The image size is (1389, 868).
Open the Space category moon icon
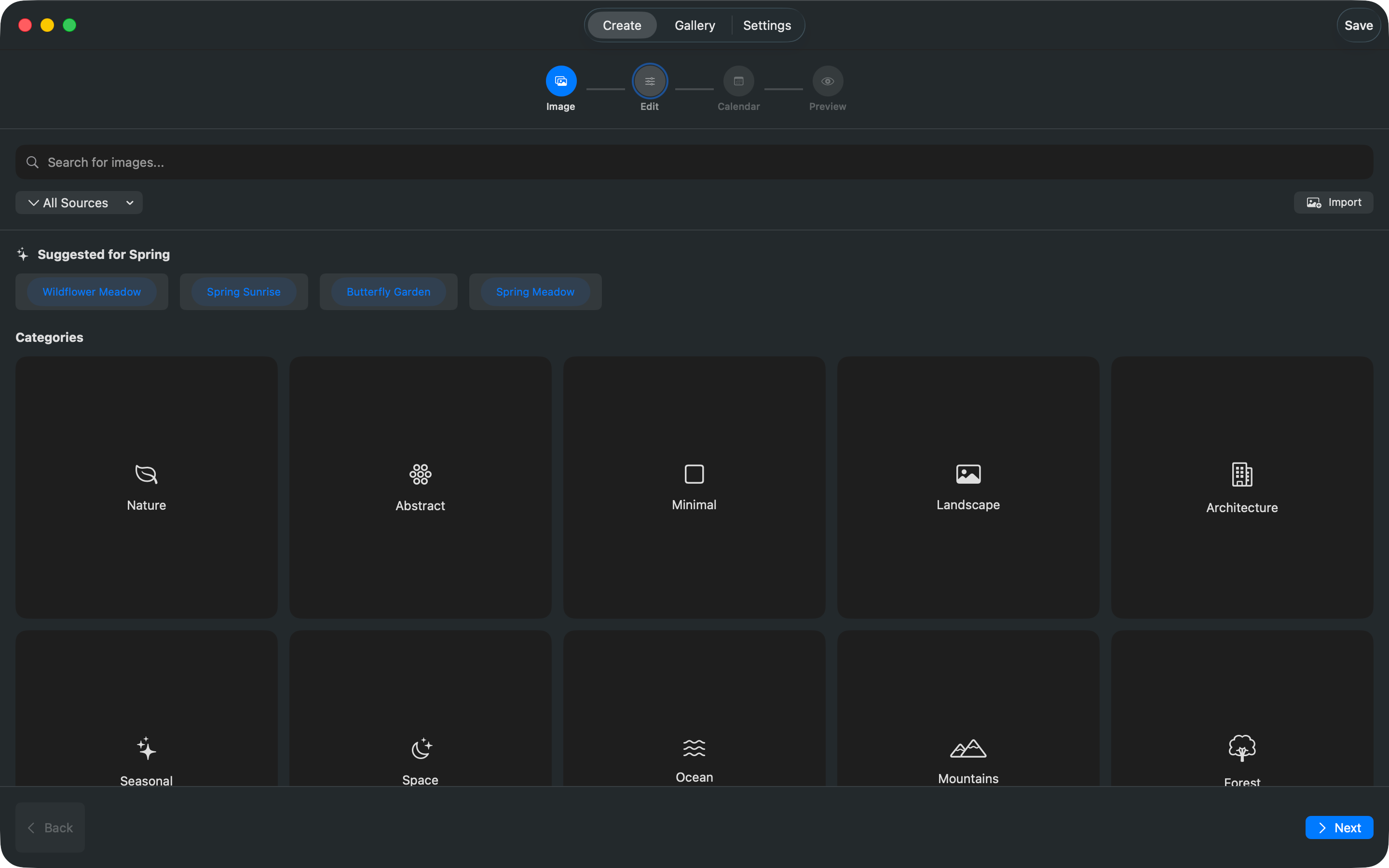click(422, 748)
